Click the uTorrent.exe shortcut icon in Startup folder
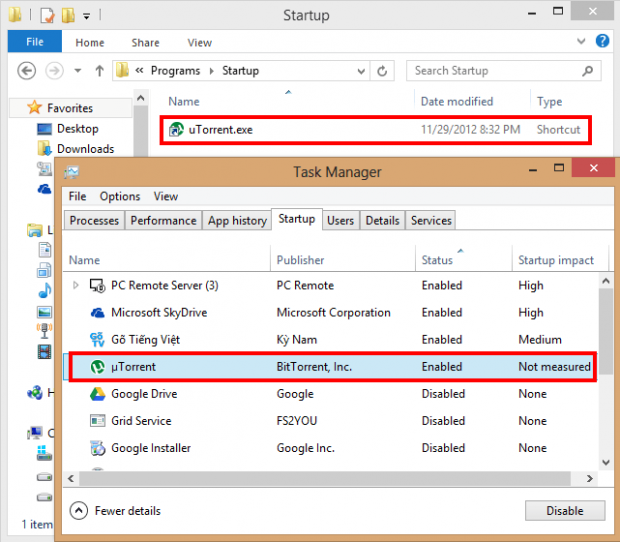This screenshot has height=542, width=620. point(176,129)
